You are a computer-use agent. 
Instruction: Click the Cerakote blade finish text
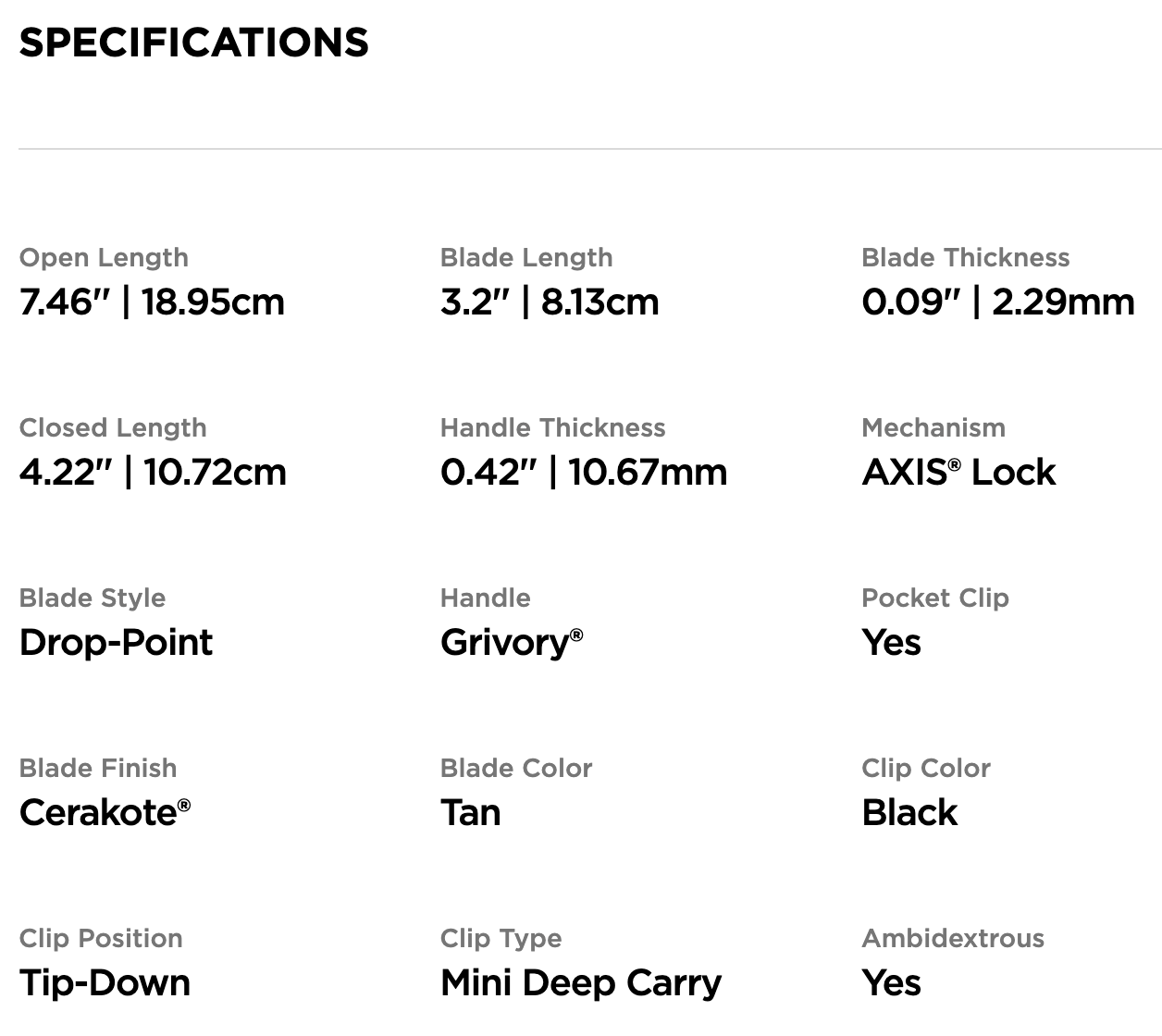click(x=105, y=813)
